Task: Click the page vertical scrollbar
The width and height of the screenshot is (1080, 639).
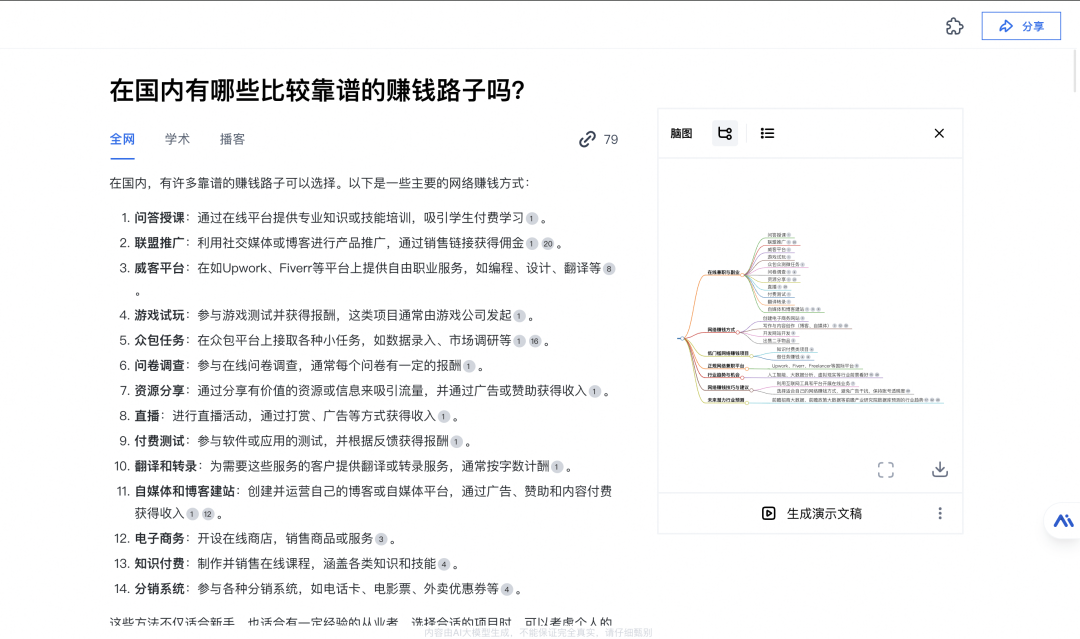Action: 1076,69
